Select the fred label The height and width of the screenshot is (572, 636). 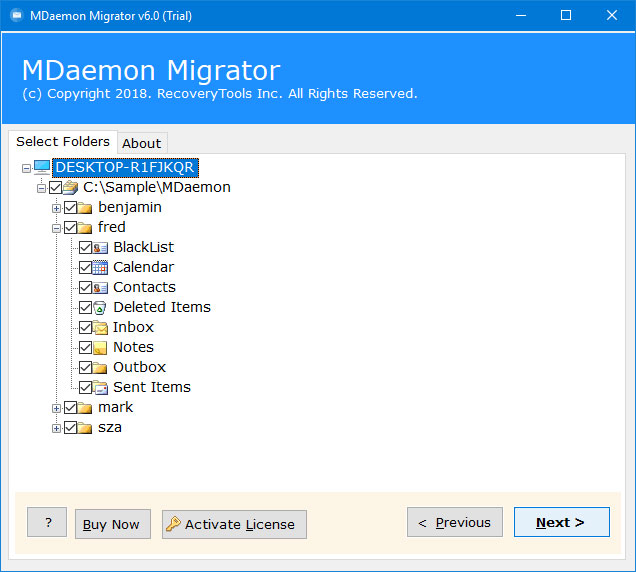[x=112, y=227]
